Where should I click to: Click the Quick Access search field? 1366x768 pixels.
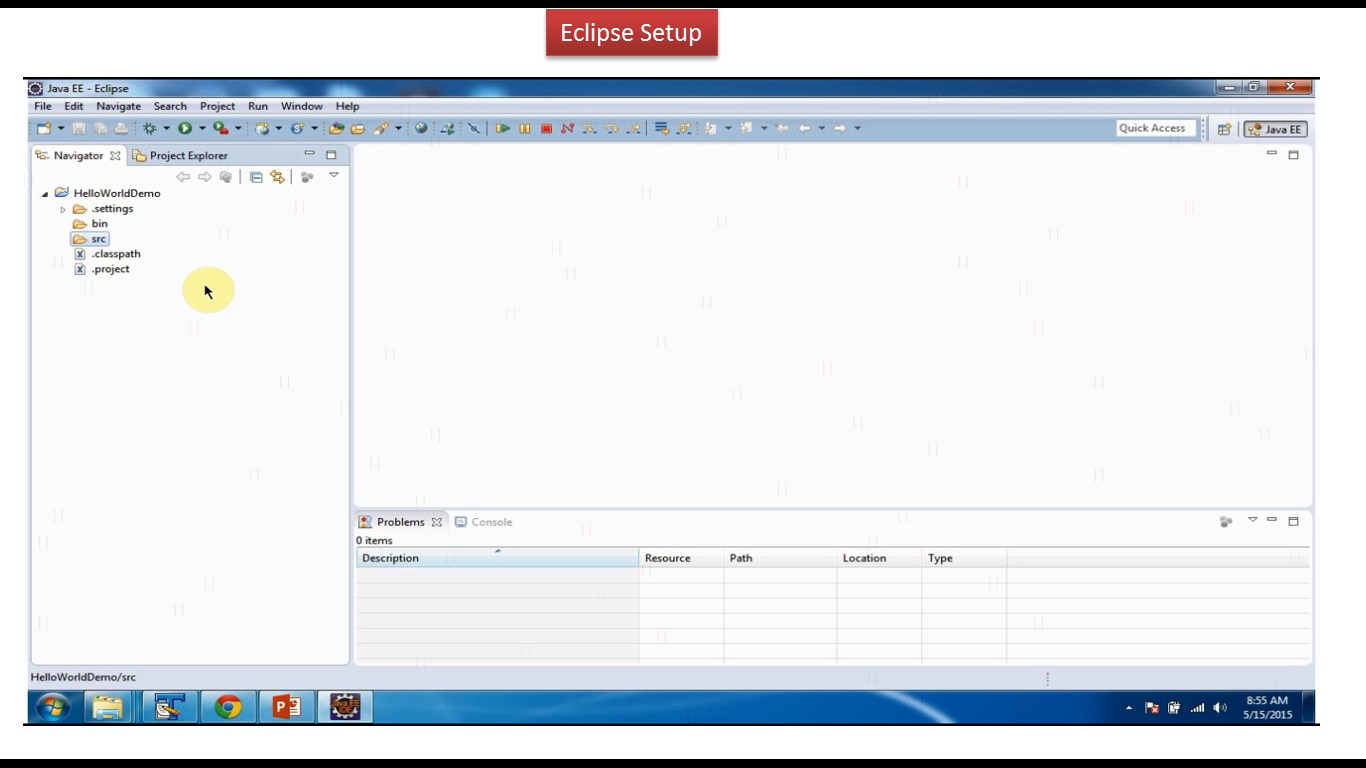1156,128
